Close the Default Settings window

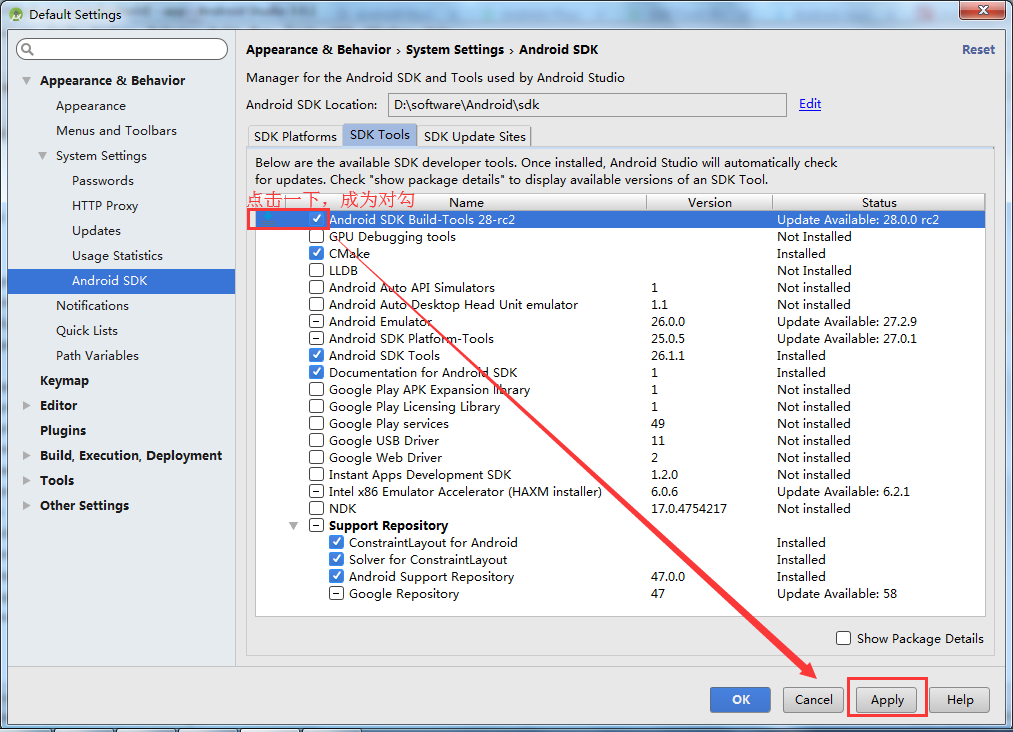(x=982, y=10)
